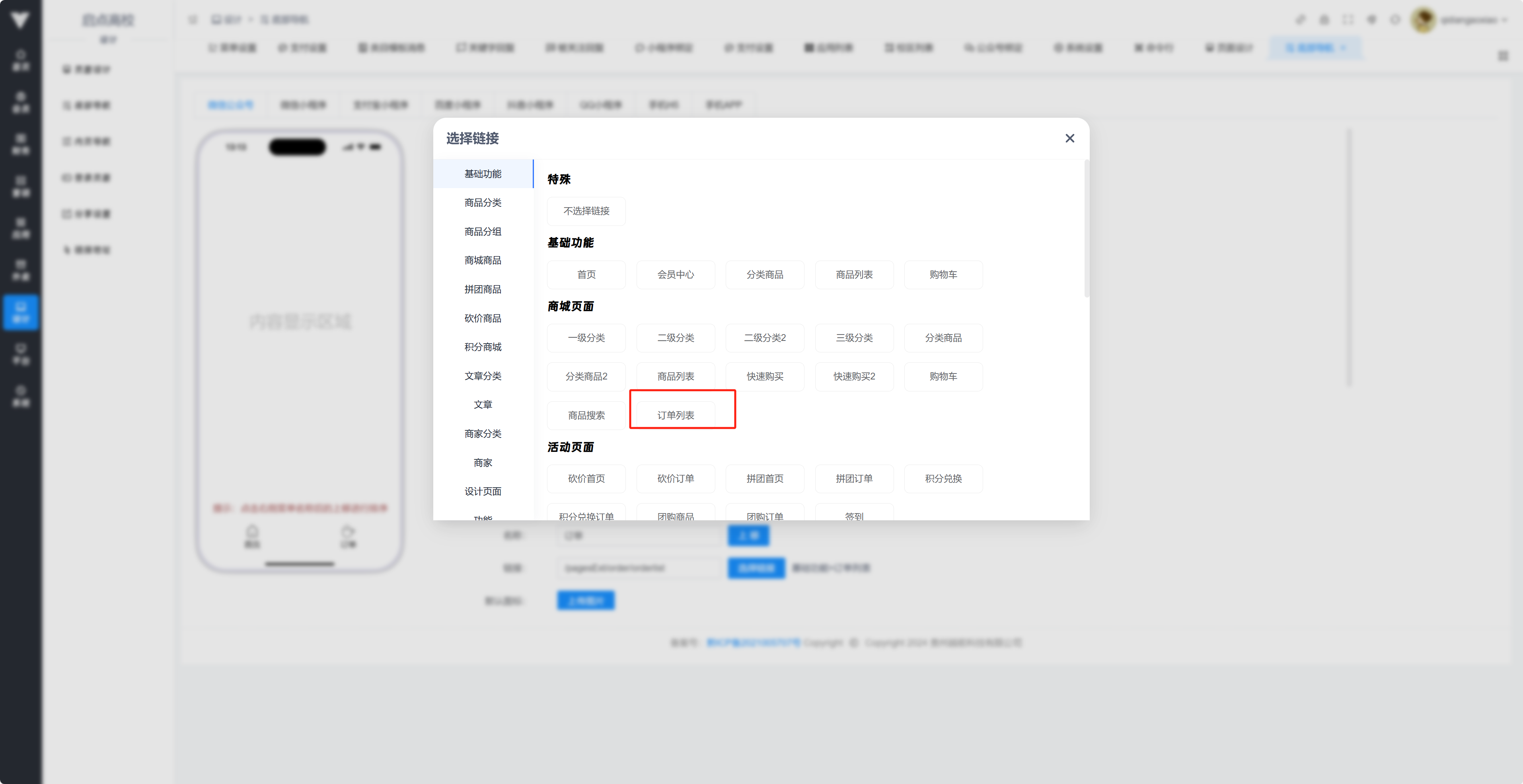Image resolution: width=1523 pixels, height=784 pixels.
Task: Click the logo icon in top-left sidebar
Action: tap(20, 20)
